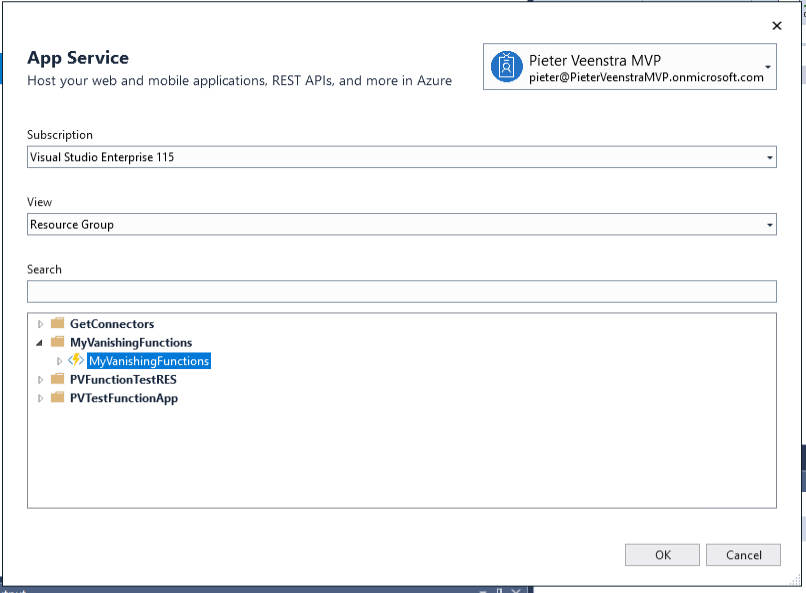Click the account badge icon
The image size is (806, 593).
click(x=506, y=67)
